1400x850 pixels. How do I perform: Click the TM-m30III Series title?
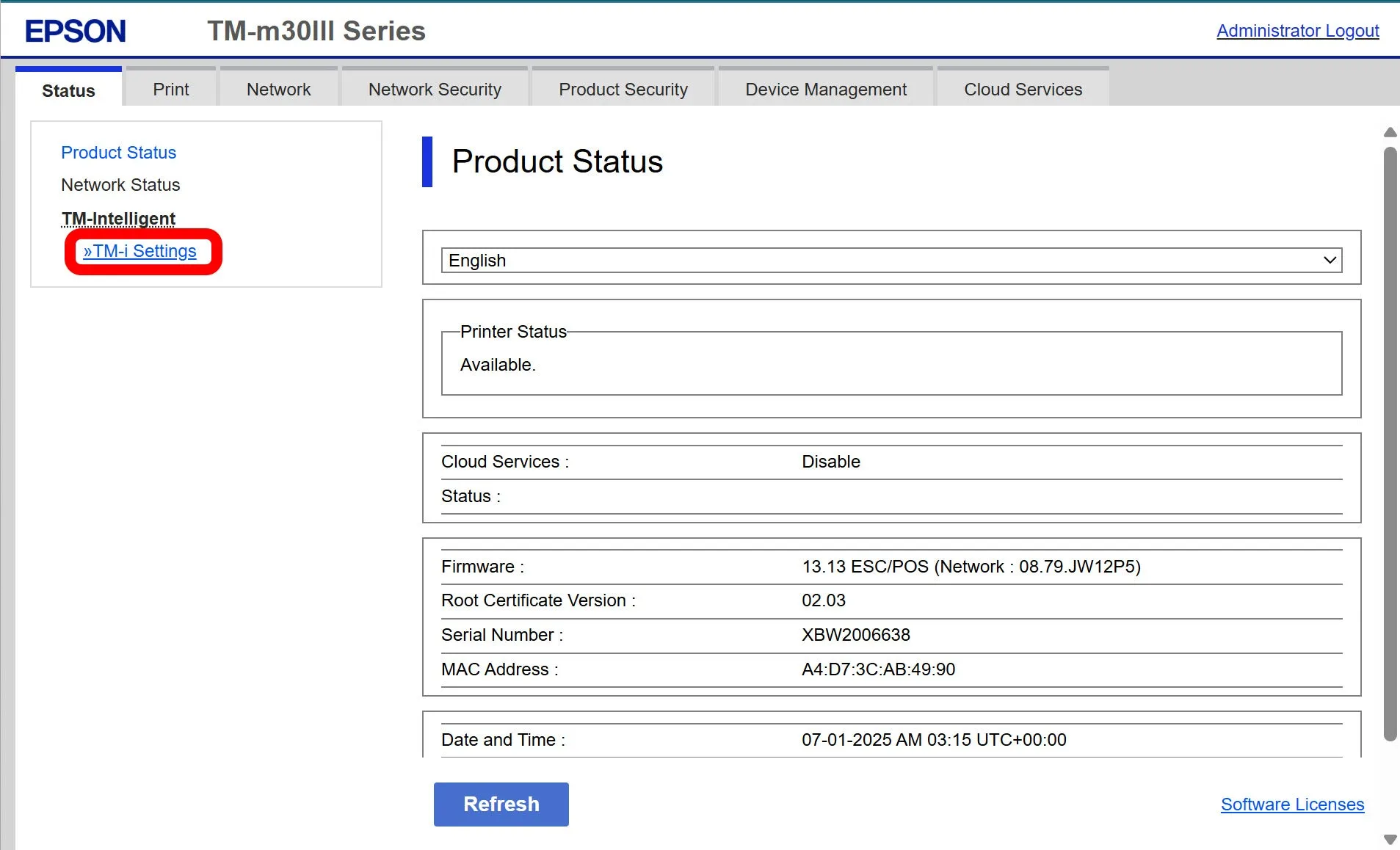pyautogui.click(x=316, y=31)
